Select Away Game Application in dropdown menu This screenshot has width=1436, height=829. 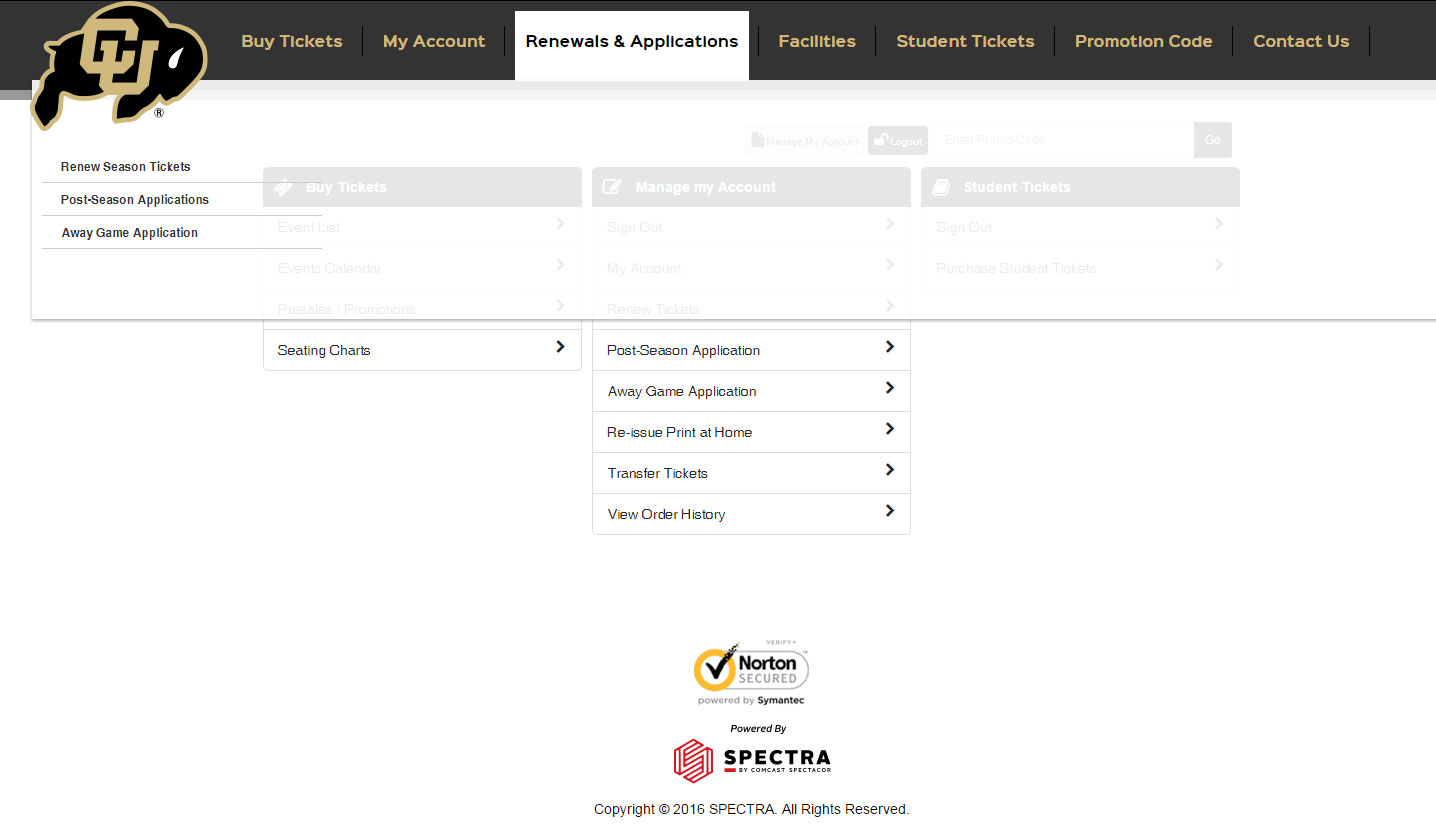129,233
